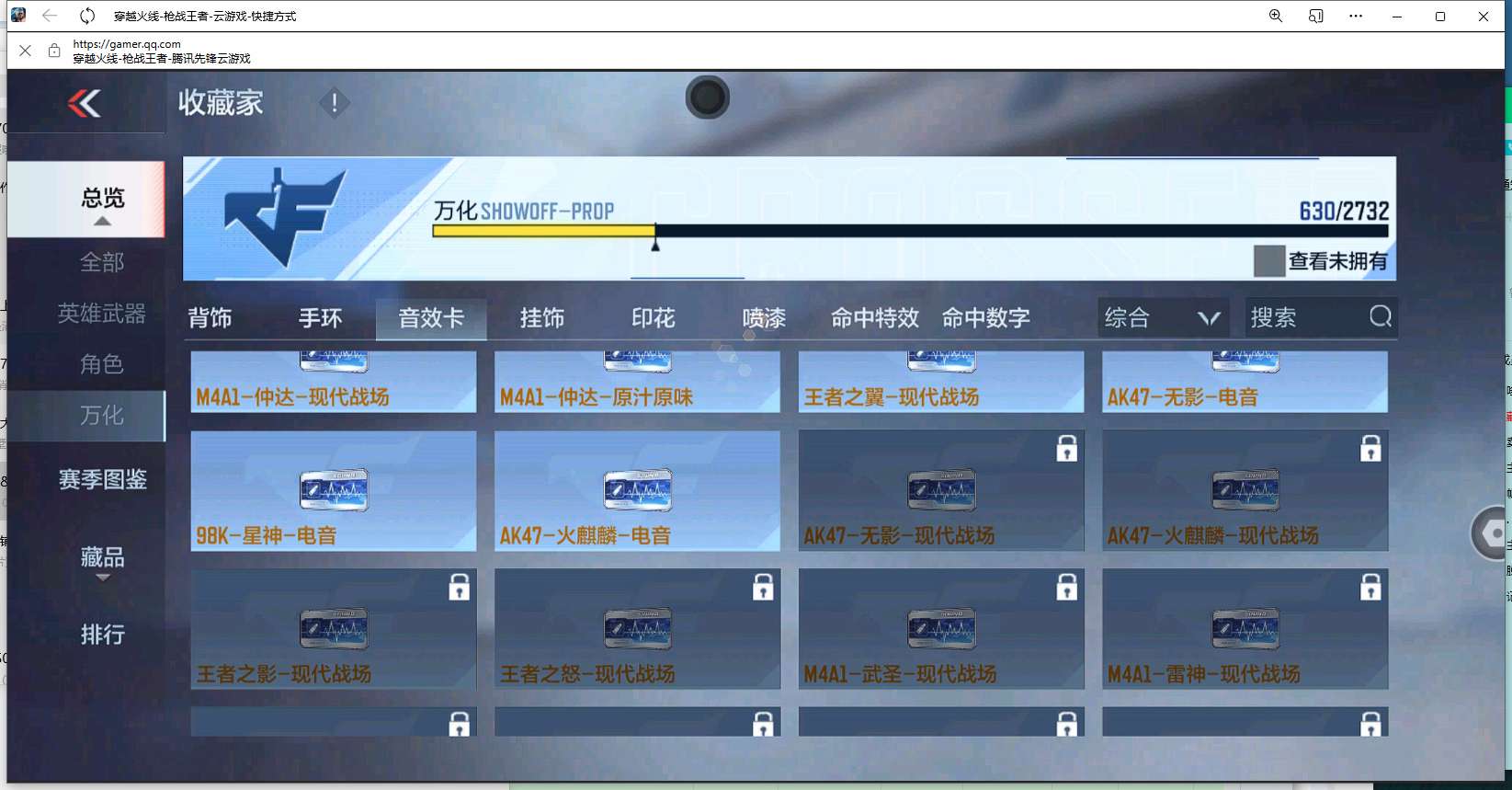This screenshot has height=790, width=1512.
Task: Click the sound card icon on 98K-星神-电音
Action: pyautogui.click(x=334, y=490)
